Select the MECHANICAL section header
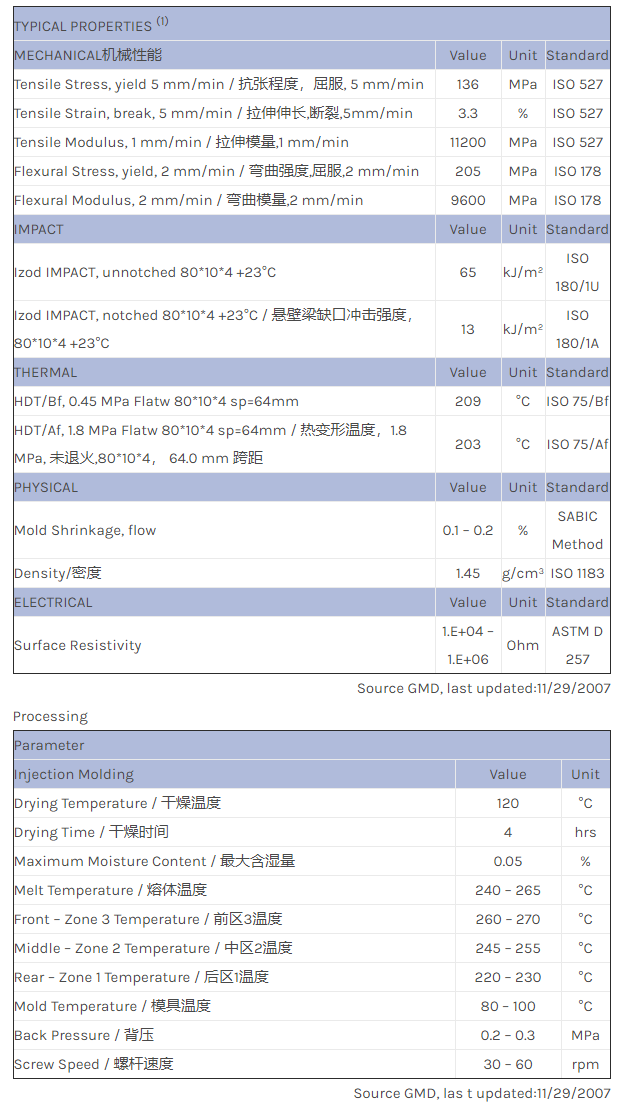This screenshot has height=1109, width=621. [88, 55]
